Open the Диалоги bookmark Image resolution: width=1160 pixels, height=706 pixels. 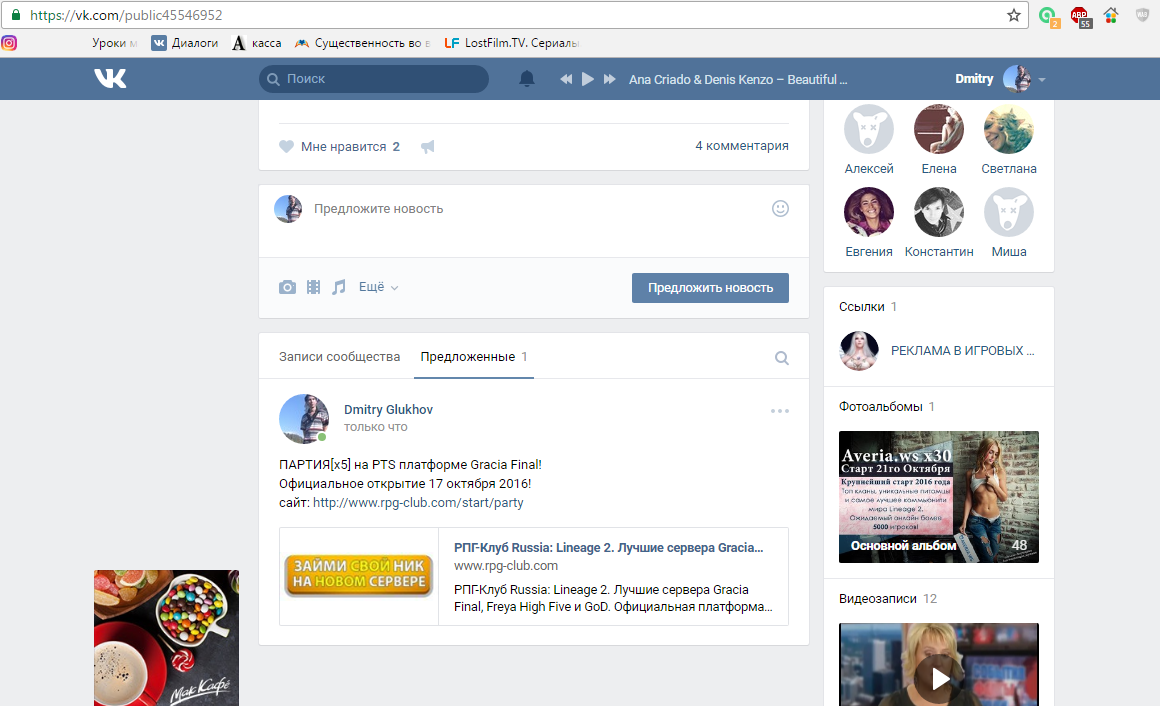click(x=185, y=43)
